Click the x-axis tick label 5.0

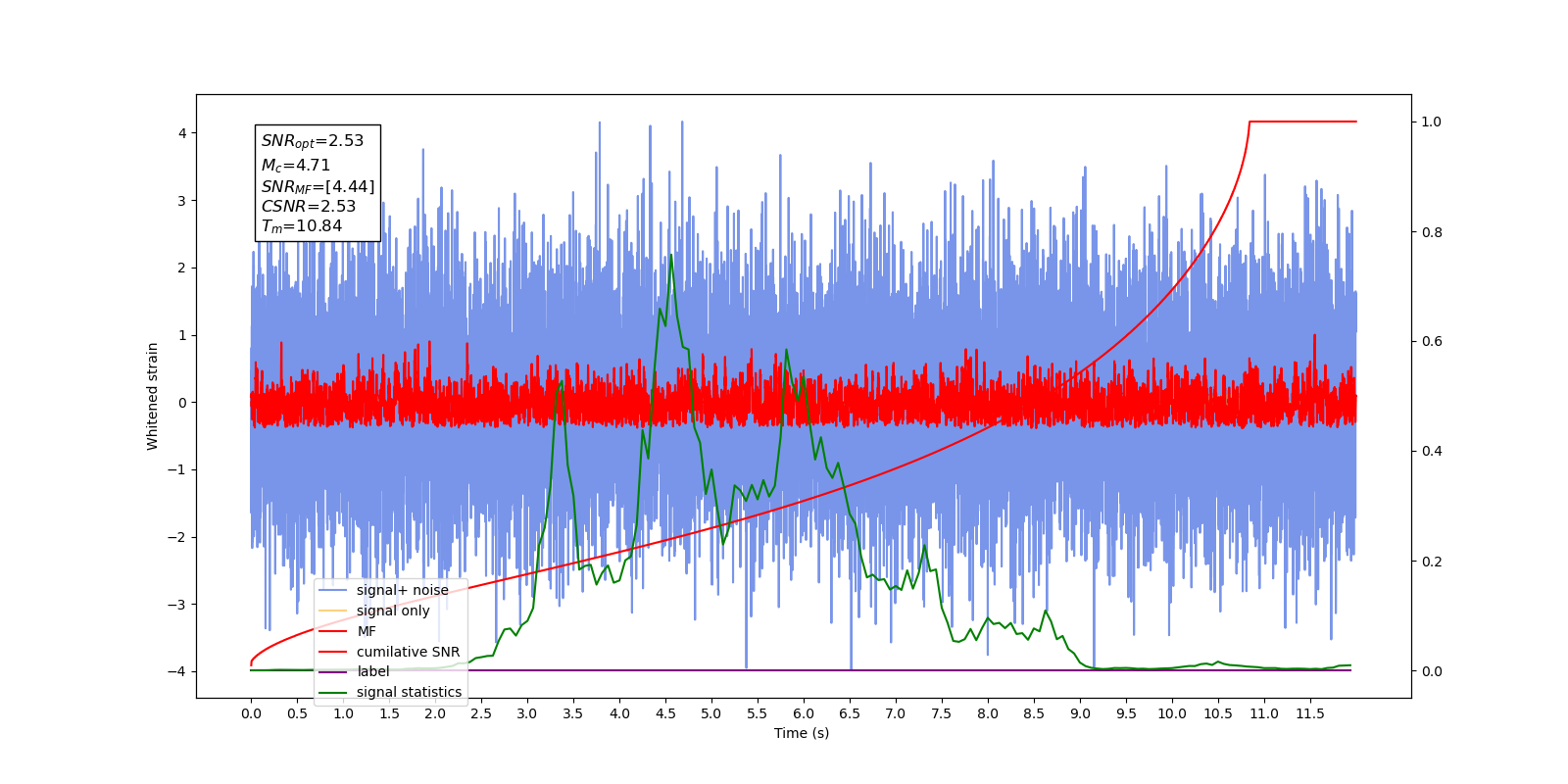coord(711,713)
